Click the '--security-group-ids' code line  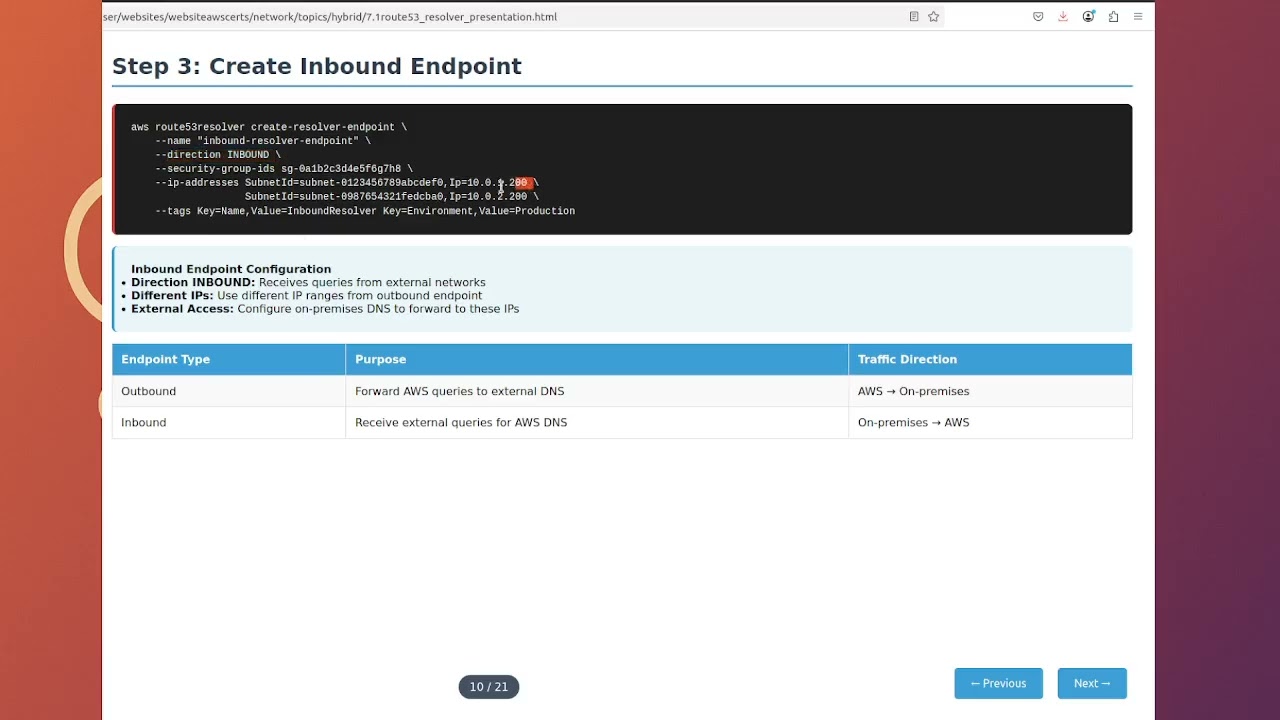(x=284, y=169)
